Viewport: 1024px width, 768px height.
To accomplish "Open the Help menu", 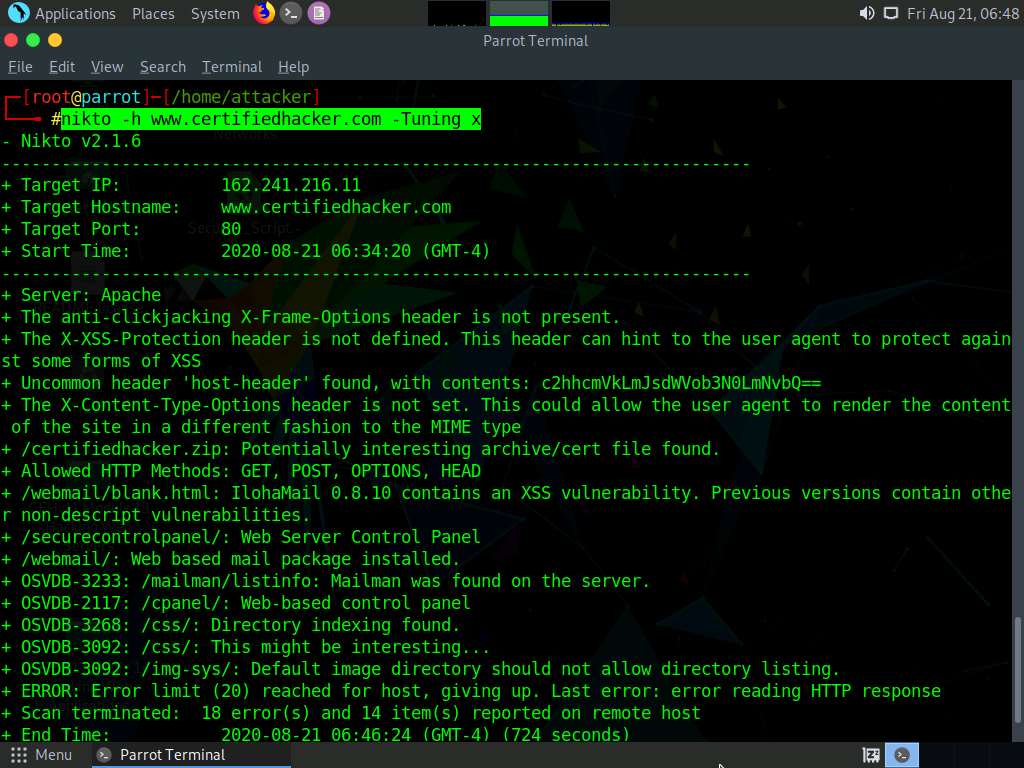I will [x=293, y=67].
